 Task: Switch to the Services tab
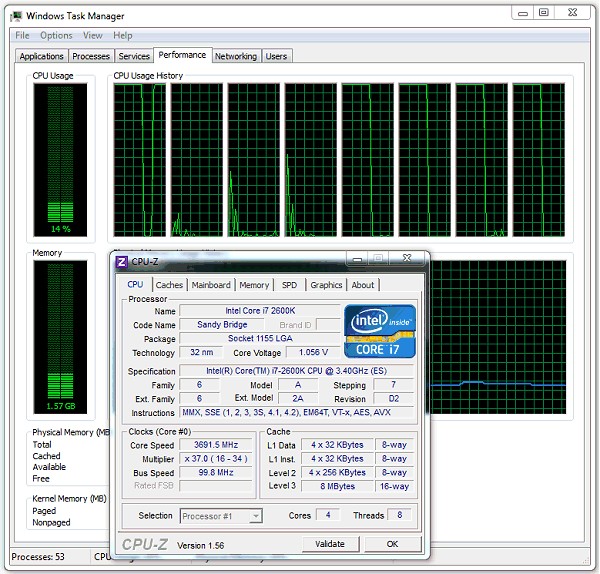(134, 56)
